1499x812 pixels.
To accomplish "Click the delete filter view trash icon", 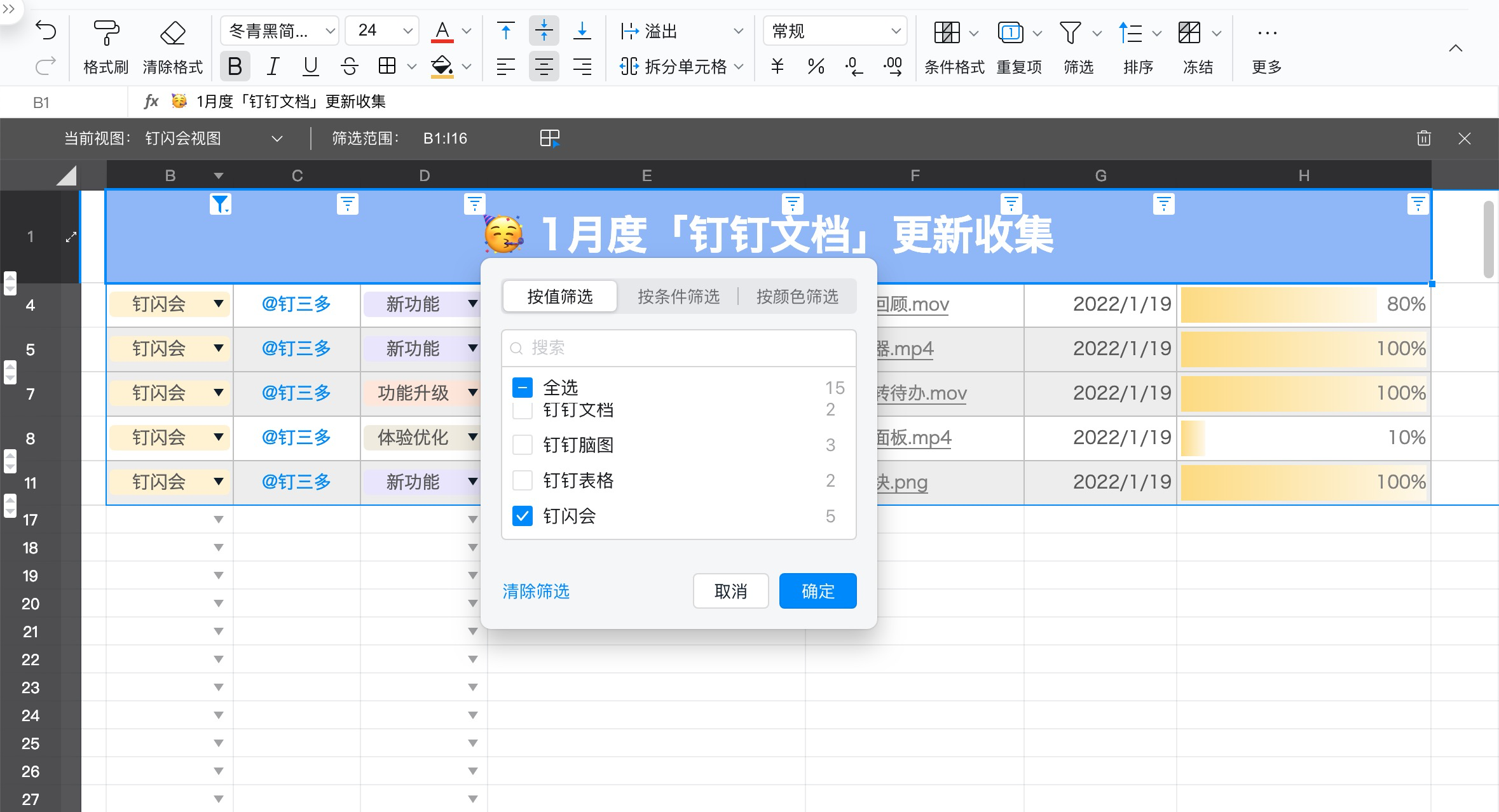I will [1423, 139].
